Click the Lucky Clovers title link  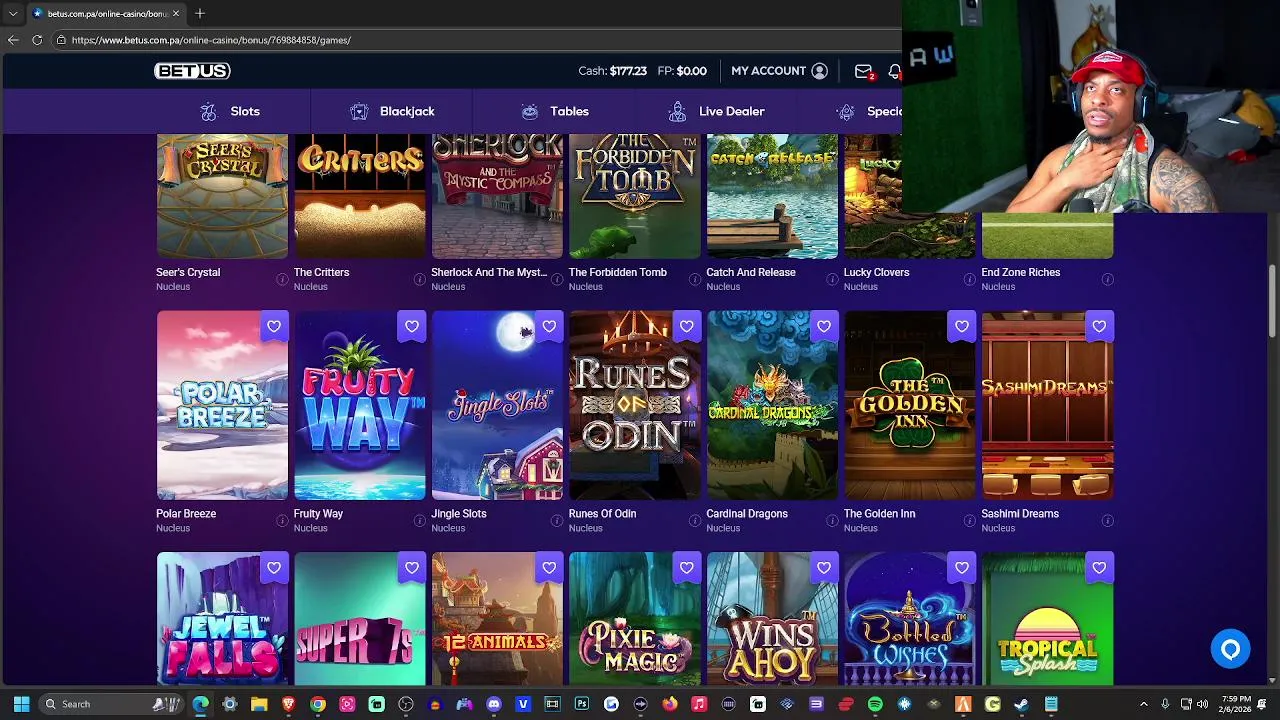(876, 272)
